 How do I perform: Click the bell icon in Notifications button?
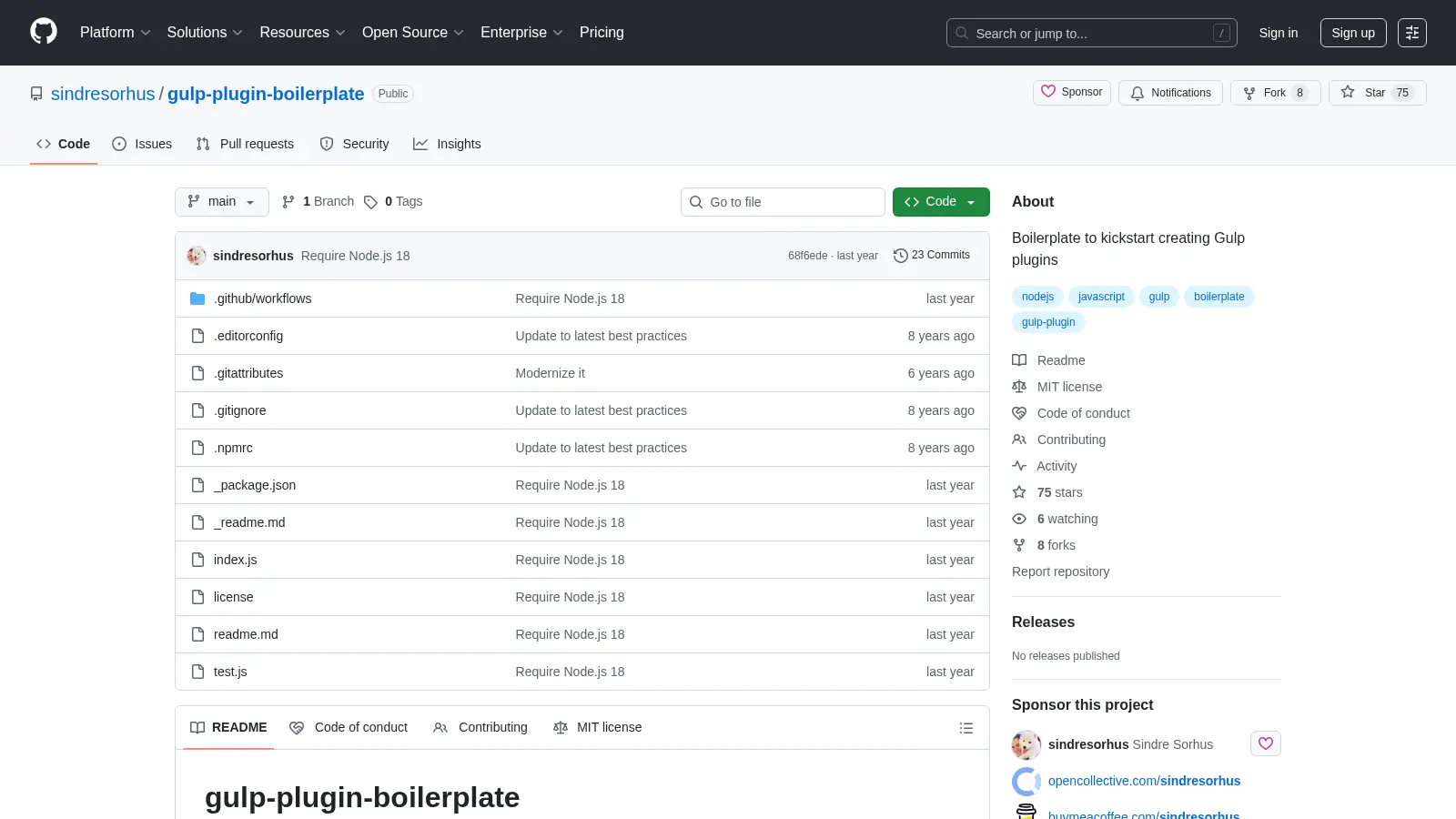(1137, 93)
